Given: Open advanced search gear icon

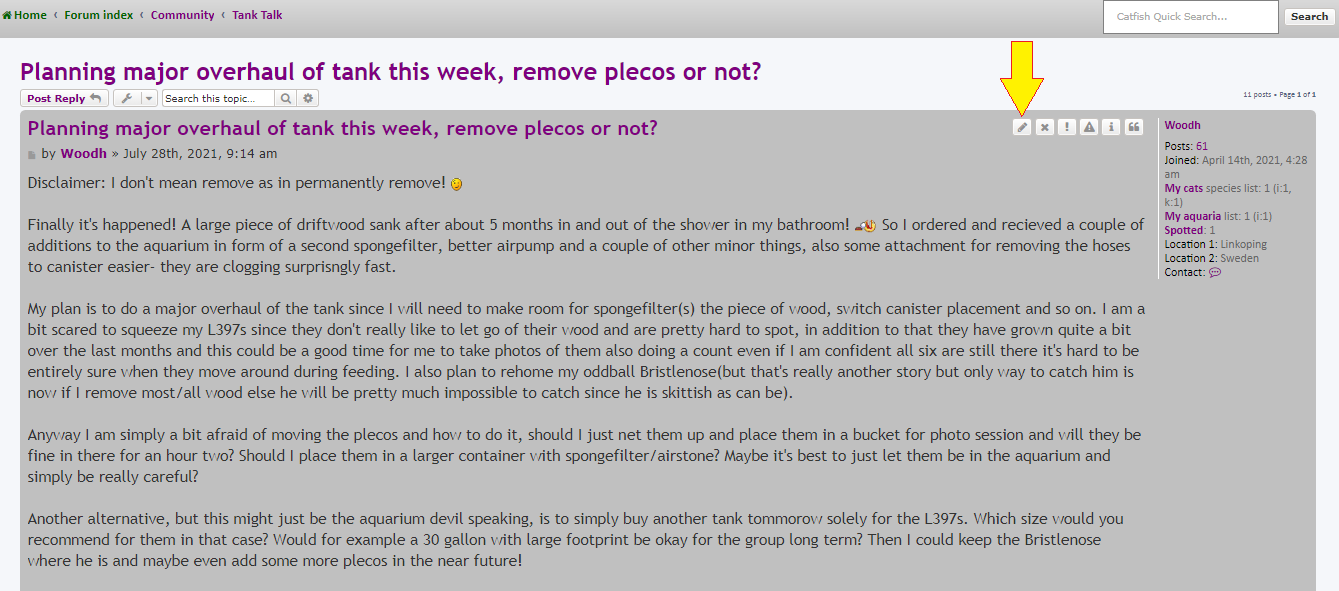Looking at the screenshot, I should (308, 98).
